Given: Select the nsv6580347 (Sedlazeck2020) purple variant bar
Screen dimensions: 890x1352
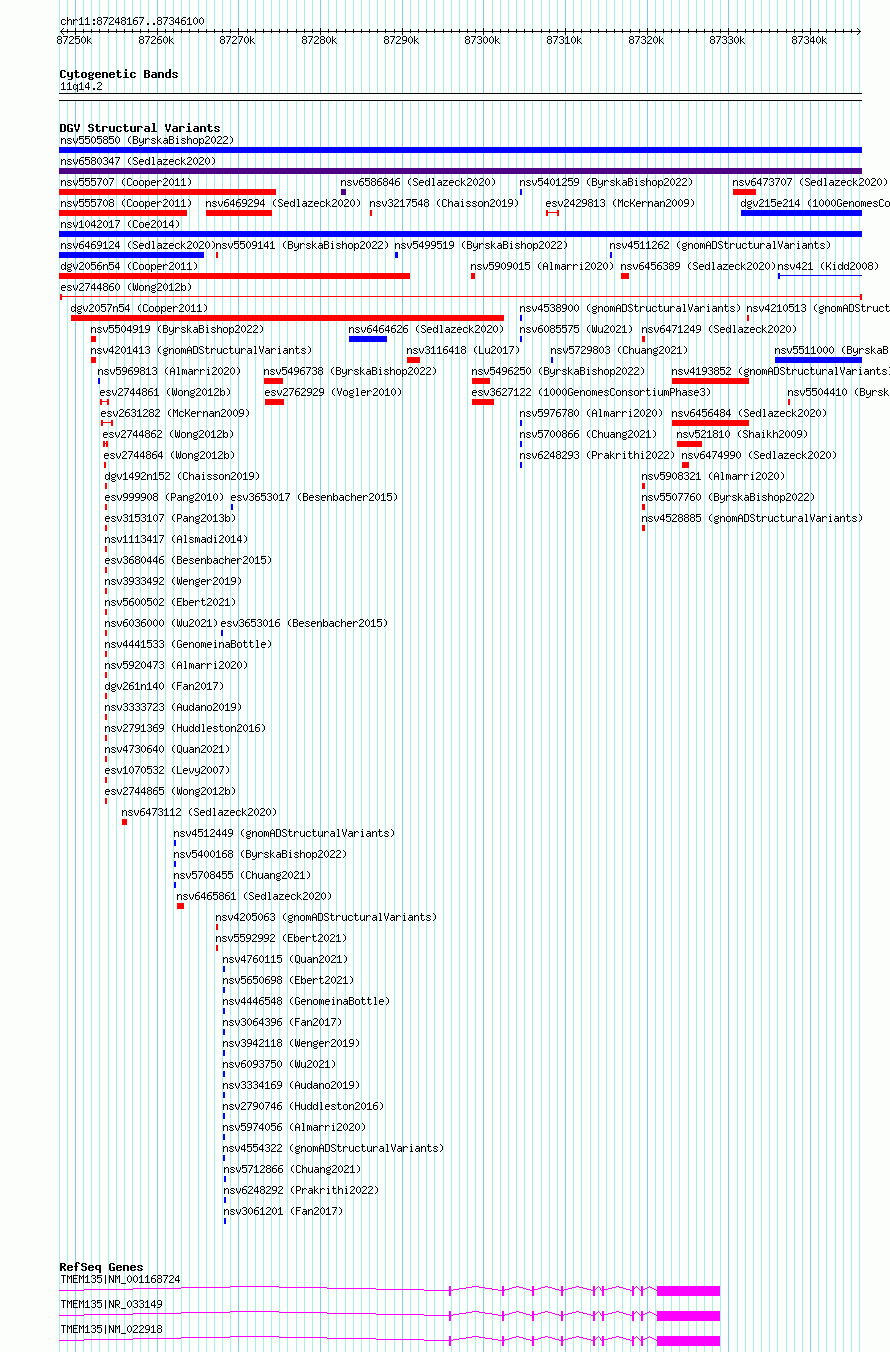Looking at the screenshot, I should [460, 171].
